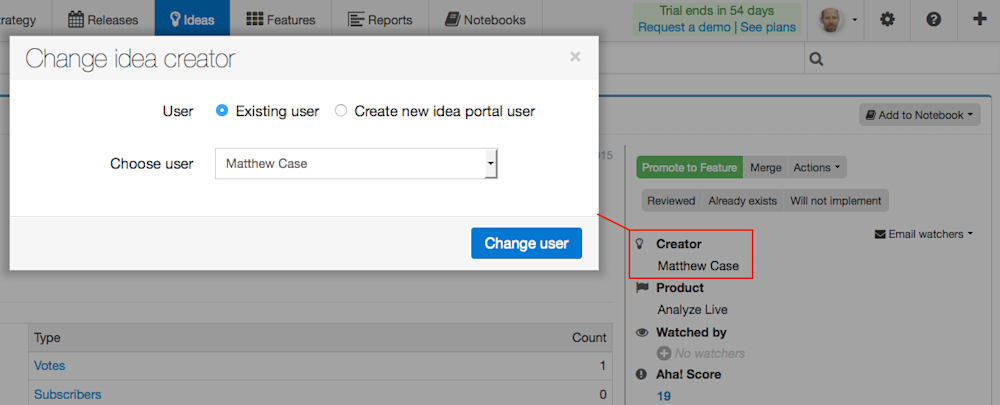Open the Reports tab
The width and height of the screenshot is (1000, 405).
(x=379, y=20)
